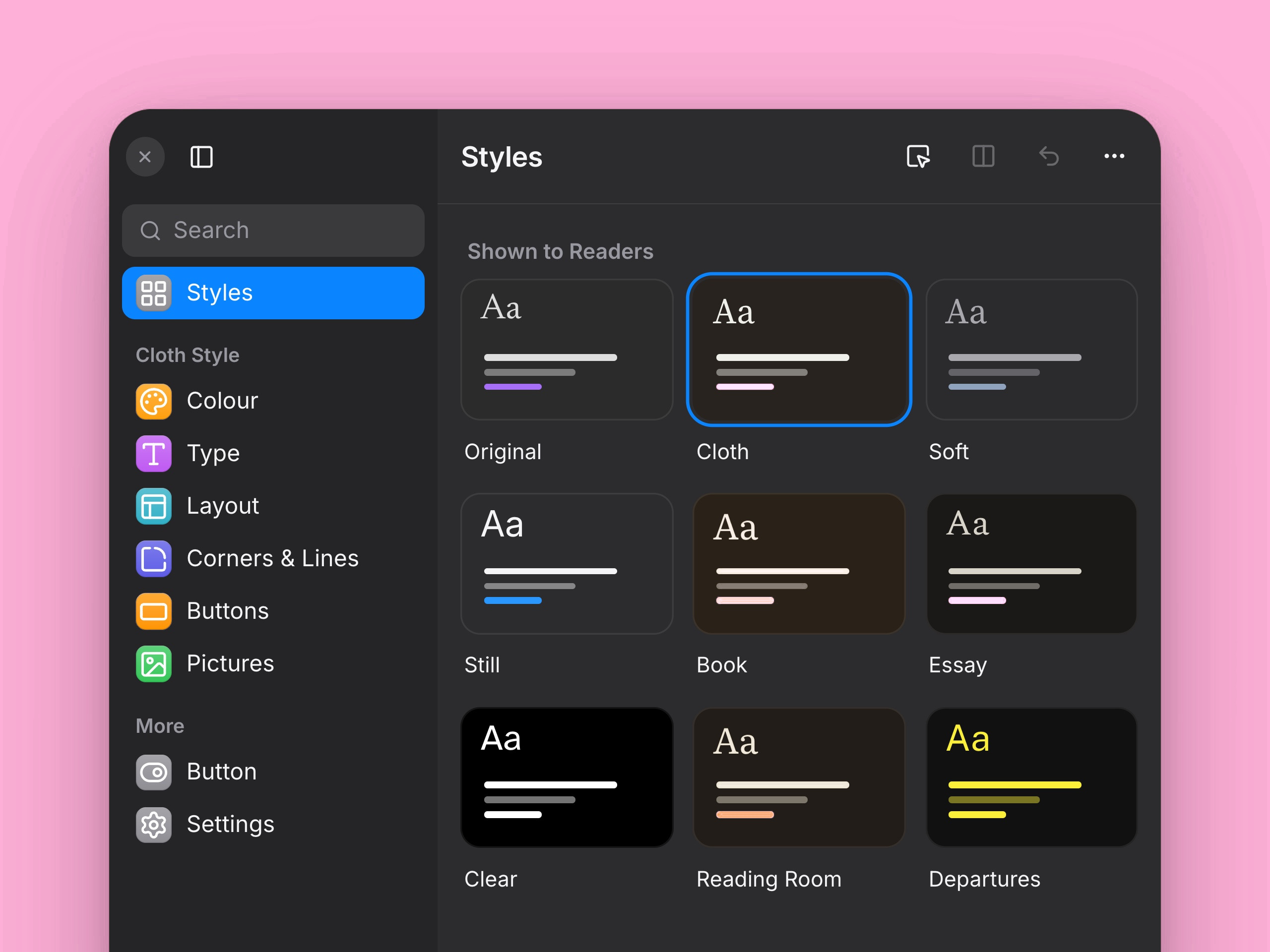Click the undo arrow icon
This screenshot has height=952, width=1270.
coord(1049,156)
